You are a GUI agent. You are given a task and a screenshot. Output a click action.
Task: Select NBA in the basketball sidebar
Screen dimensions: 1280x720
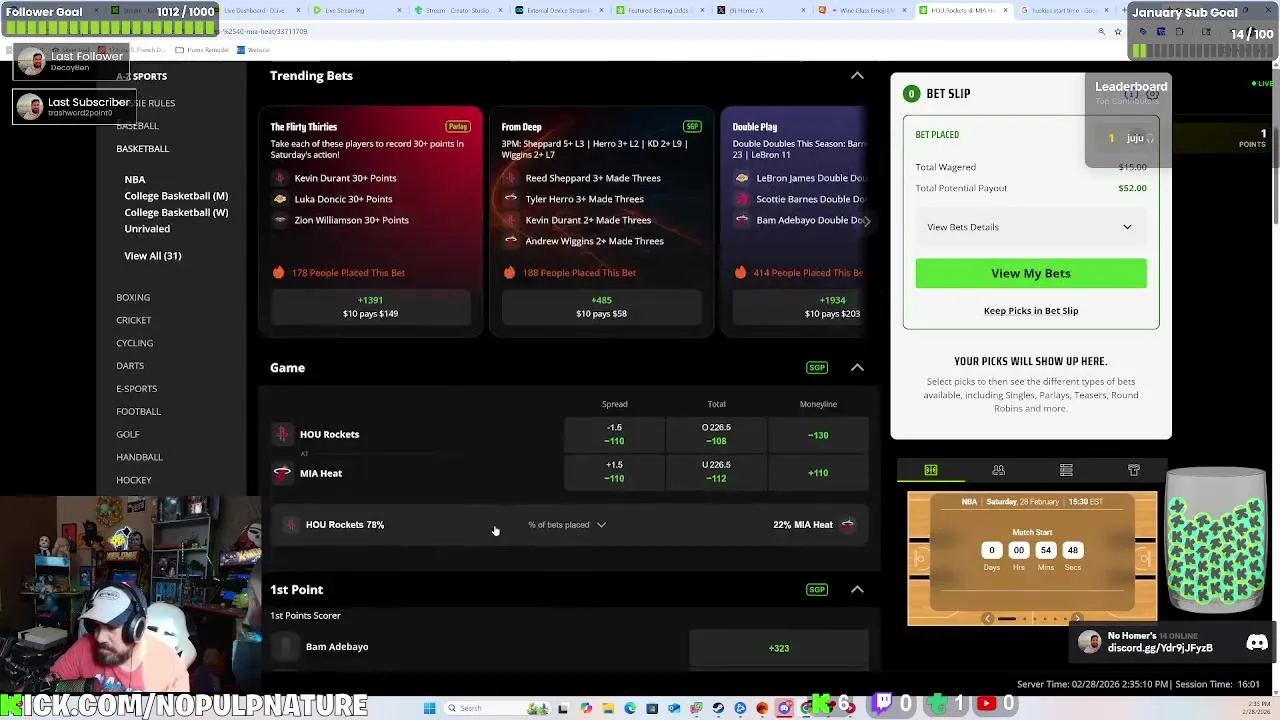point(135,179)
